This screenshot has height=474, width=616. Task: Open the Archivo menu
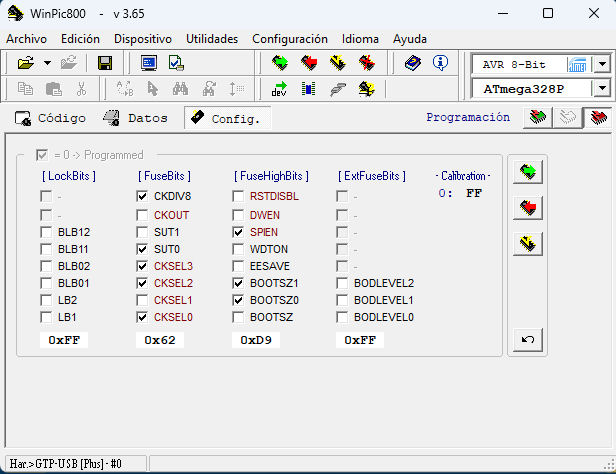pyautogui.click(x=26, y=39)
